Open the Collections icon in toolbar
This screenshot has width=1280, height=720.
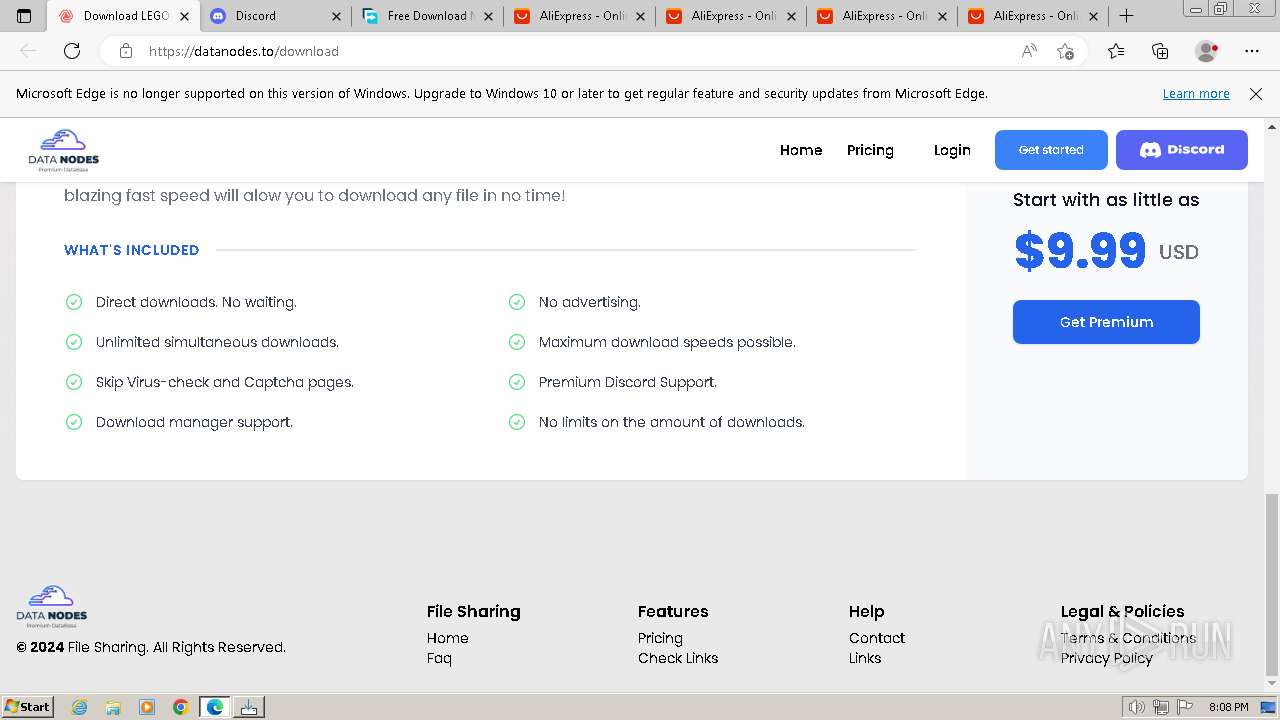(1160, 51)
